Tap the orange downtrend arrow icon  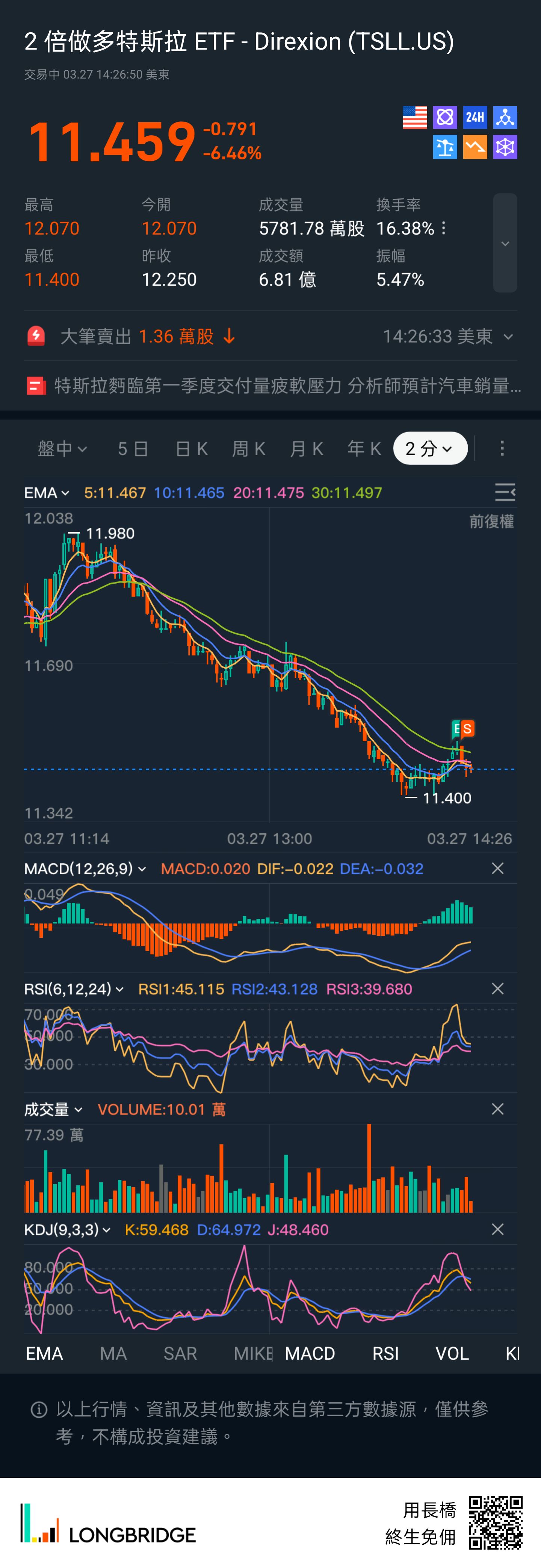[x=475, y=147]
